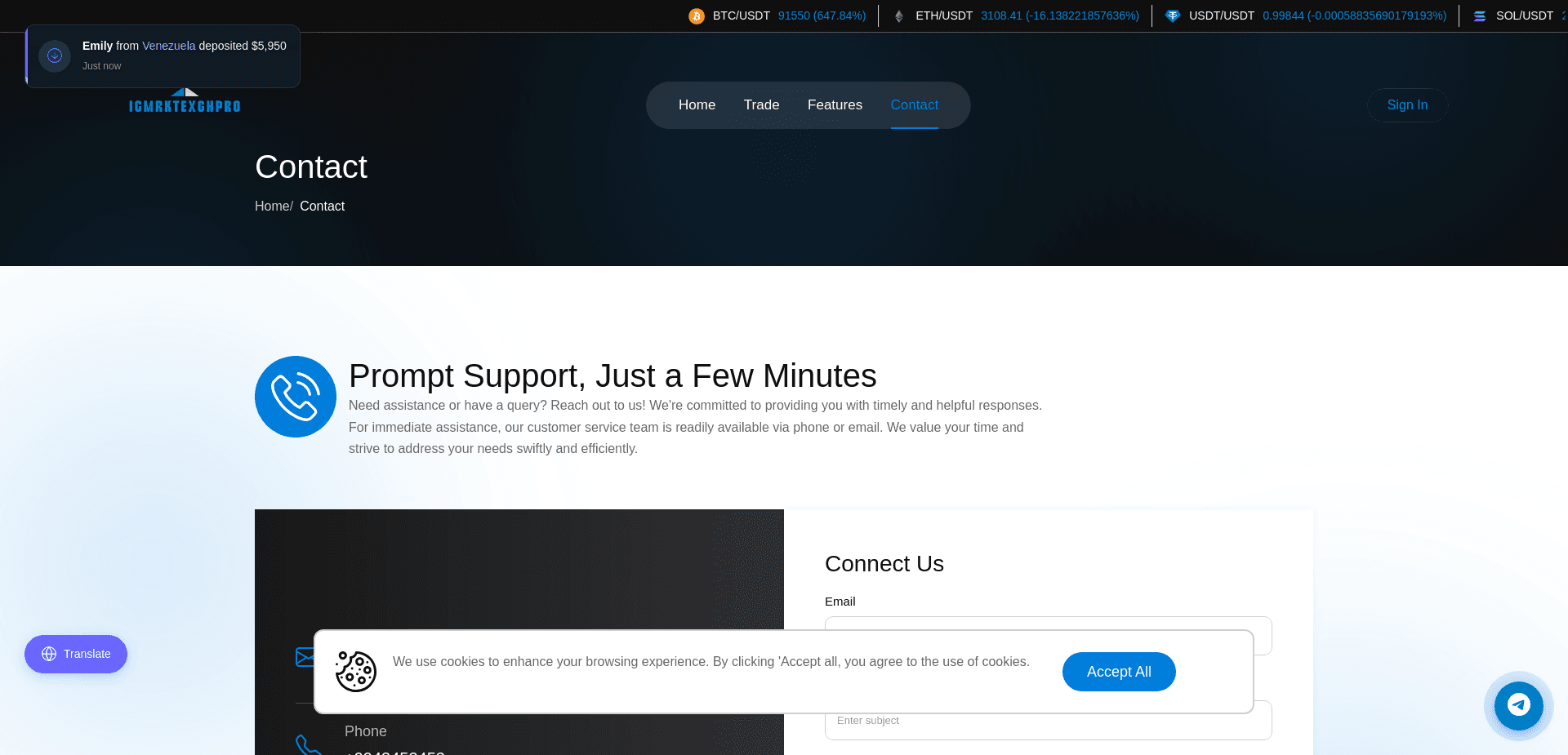
Task: Go to Home in navigation bar
Action: click(697, 104)
